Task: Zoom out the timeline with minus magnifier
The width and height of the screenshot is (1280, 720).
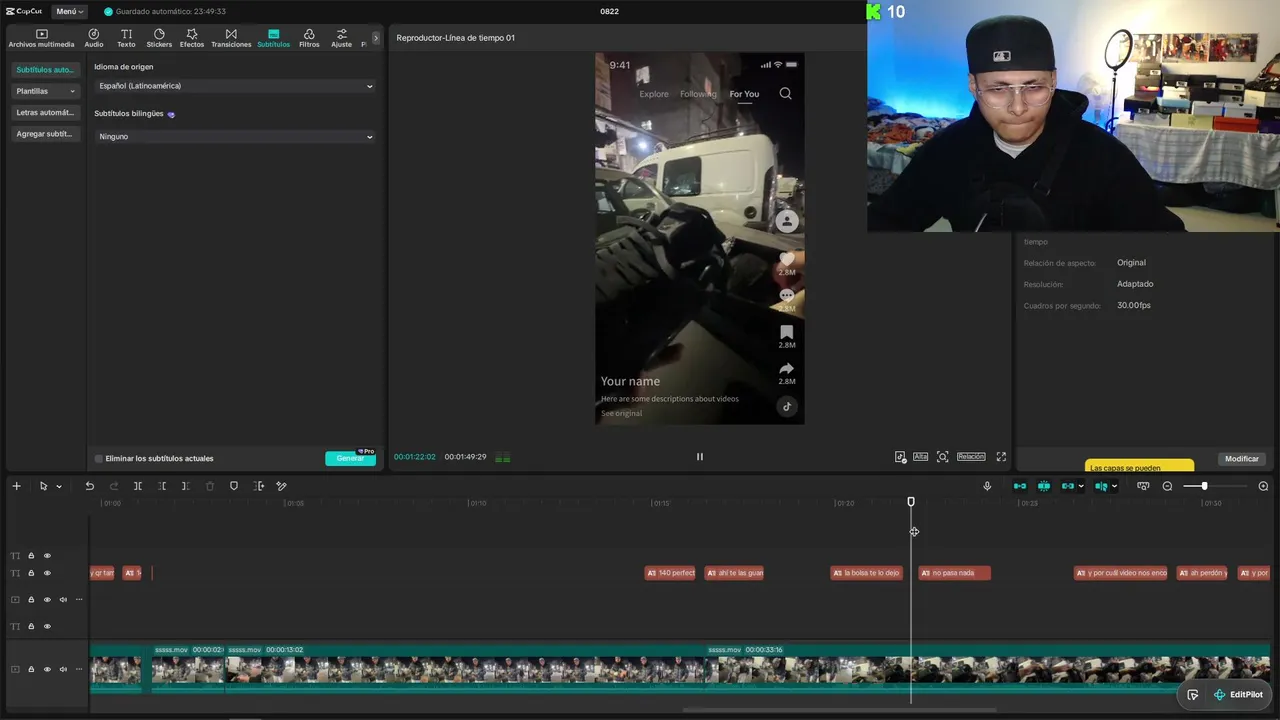Action: coord(1167,486)
